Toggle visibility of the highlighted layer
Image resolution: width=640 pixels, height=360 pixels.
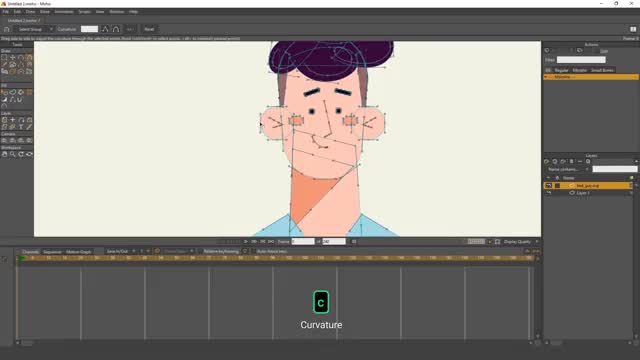tap(549, 186)
